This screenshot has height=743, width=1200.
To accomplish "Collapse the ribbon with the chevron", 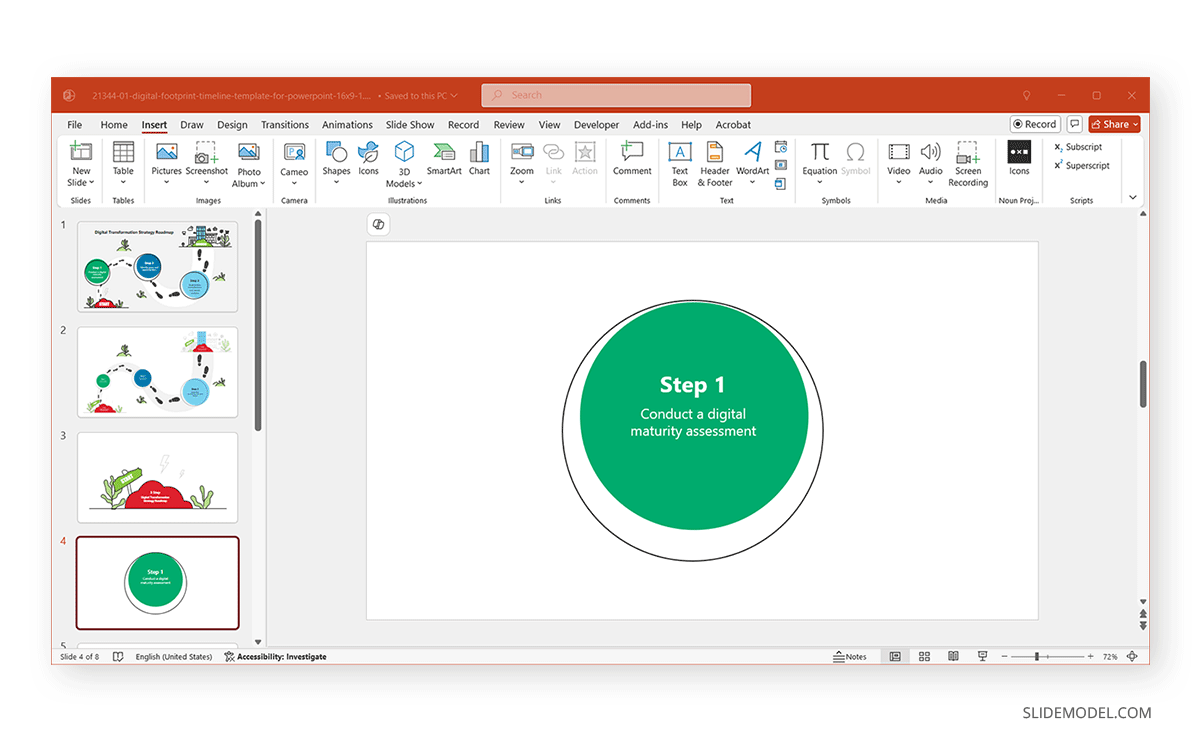I will pyautogui.click(x=1133, y=198).
